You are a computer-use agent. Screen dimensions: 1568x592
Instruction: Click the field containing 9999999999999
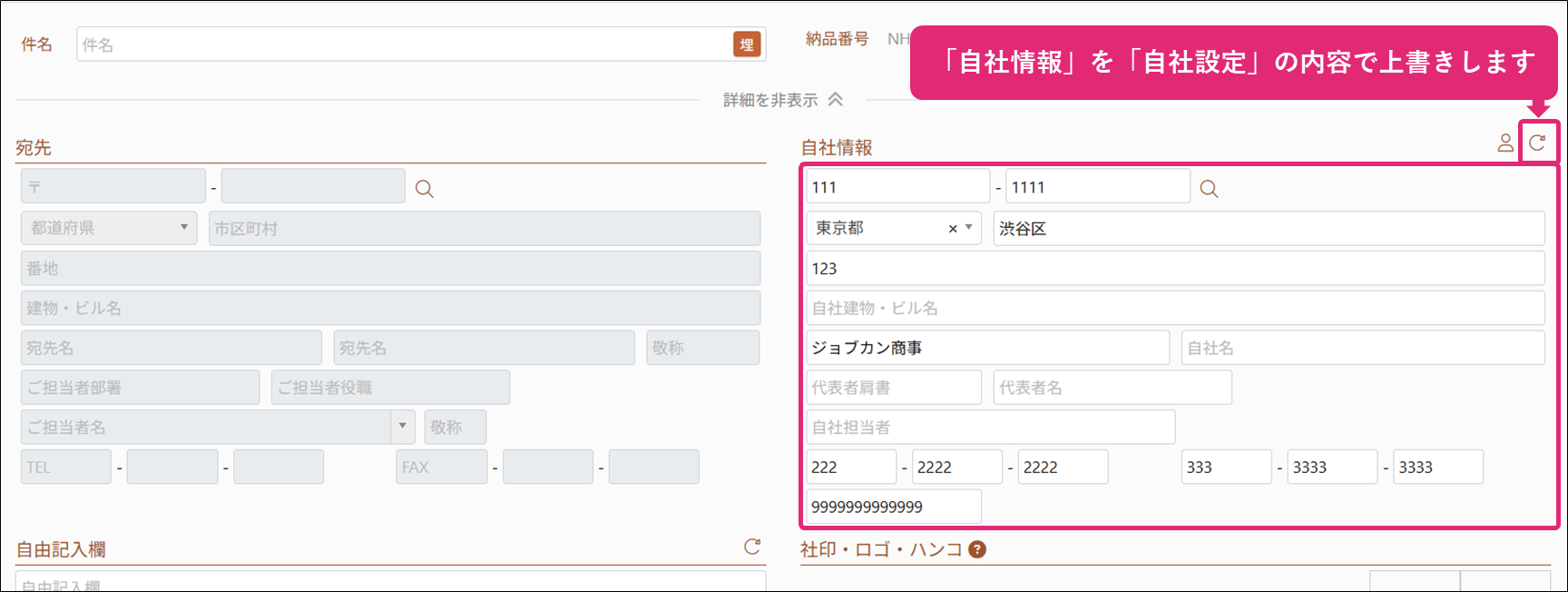894,507
